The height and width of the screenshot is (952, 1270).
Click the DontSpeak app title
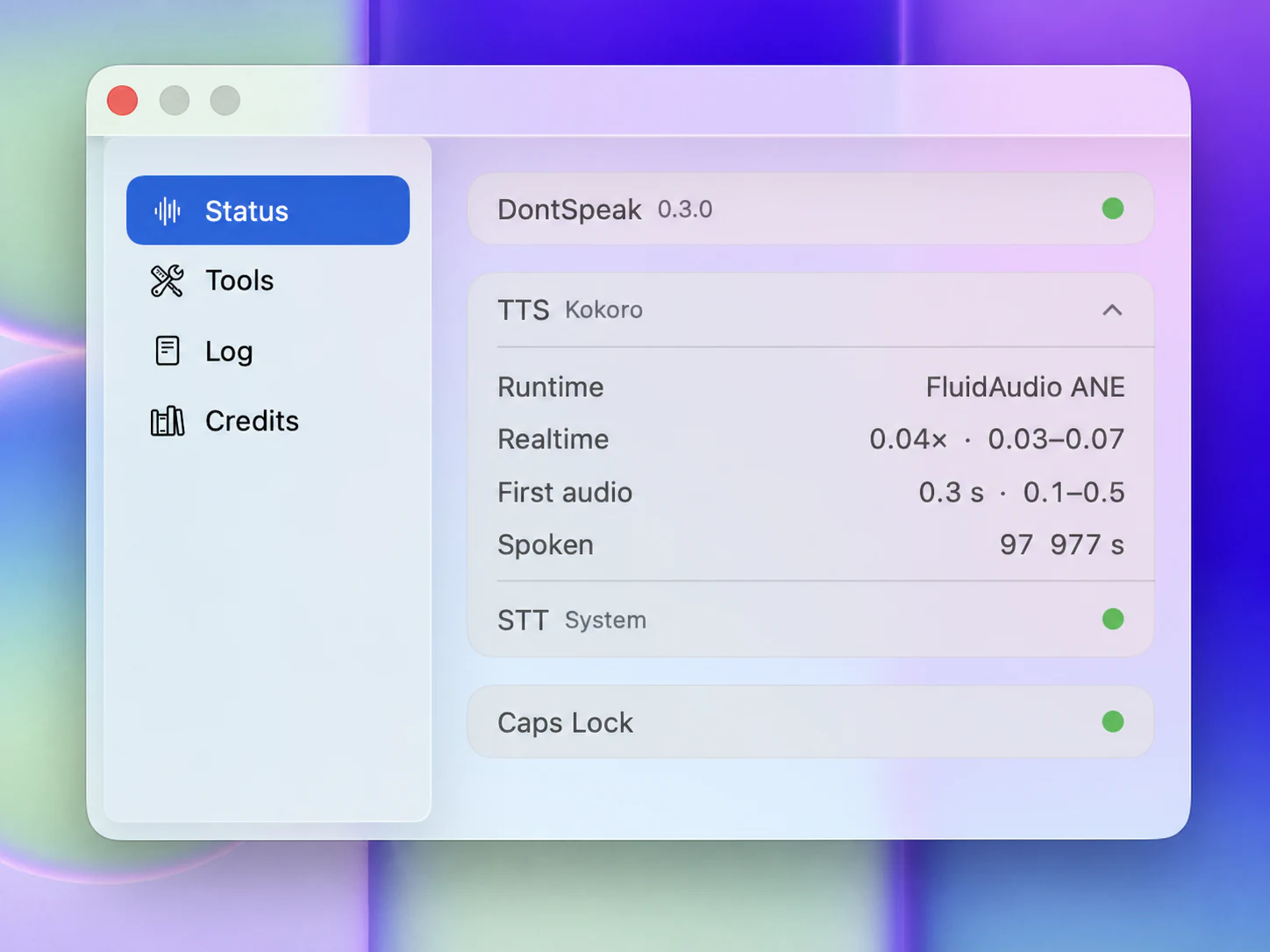(x=569, y=210)
